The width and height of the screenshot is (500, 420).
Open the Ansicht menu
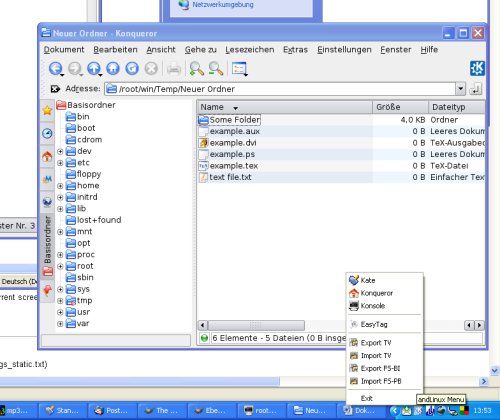[161, 50]
